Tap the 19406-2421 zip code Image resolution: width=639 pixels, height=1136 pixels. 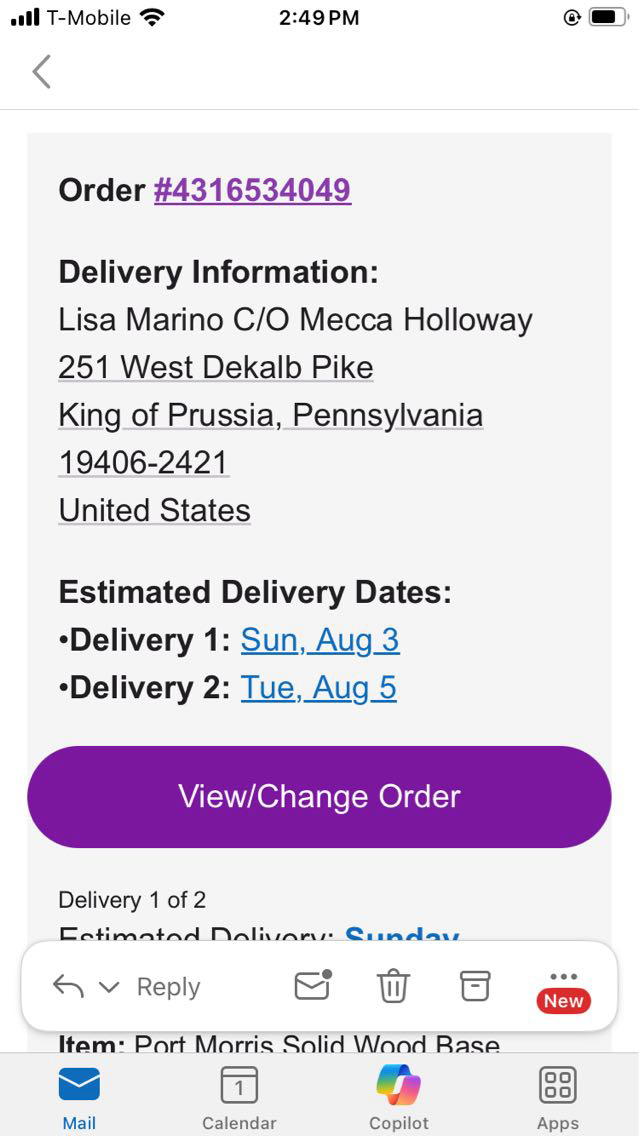(x=143, y=462)
